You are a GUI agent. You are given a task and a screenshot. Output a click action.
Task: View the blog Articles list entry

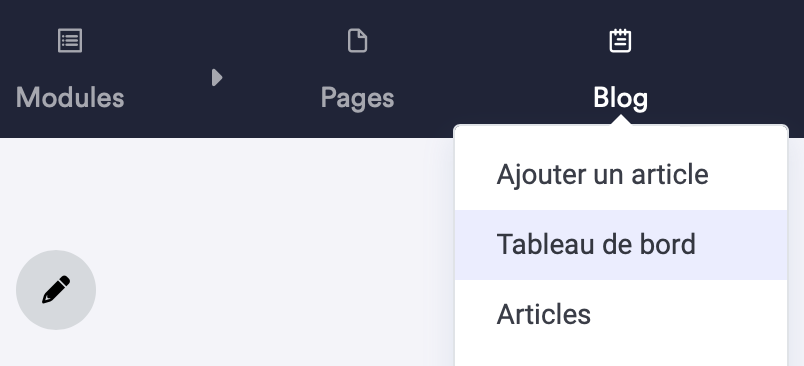point(544,314)
